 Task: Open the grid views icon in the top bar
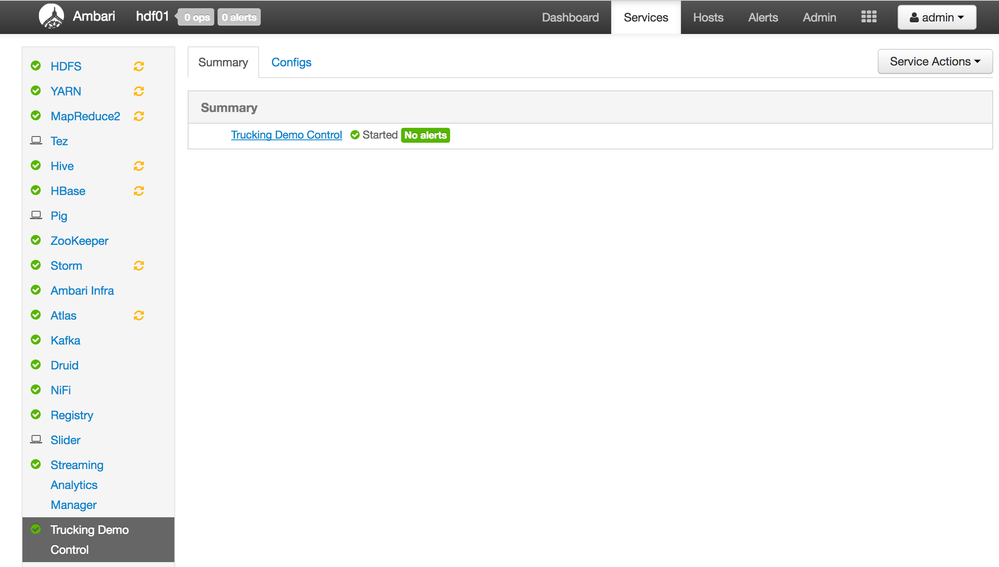[869, 17]
